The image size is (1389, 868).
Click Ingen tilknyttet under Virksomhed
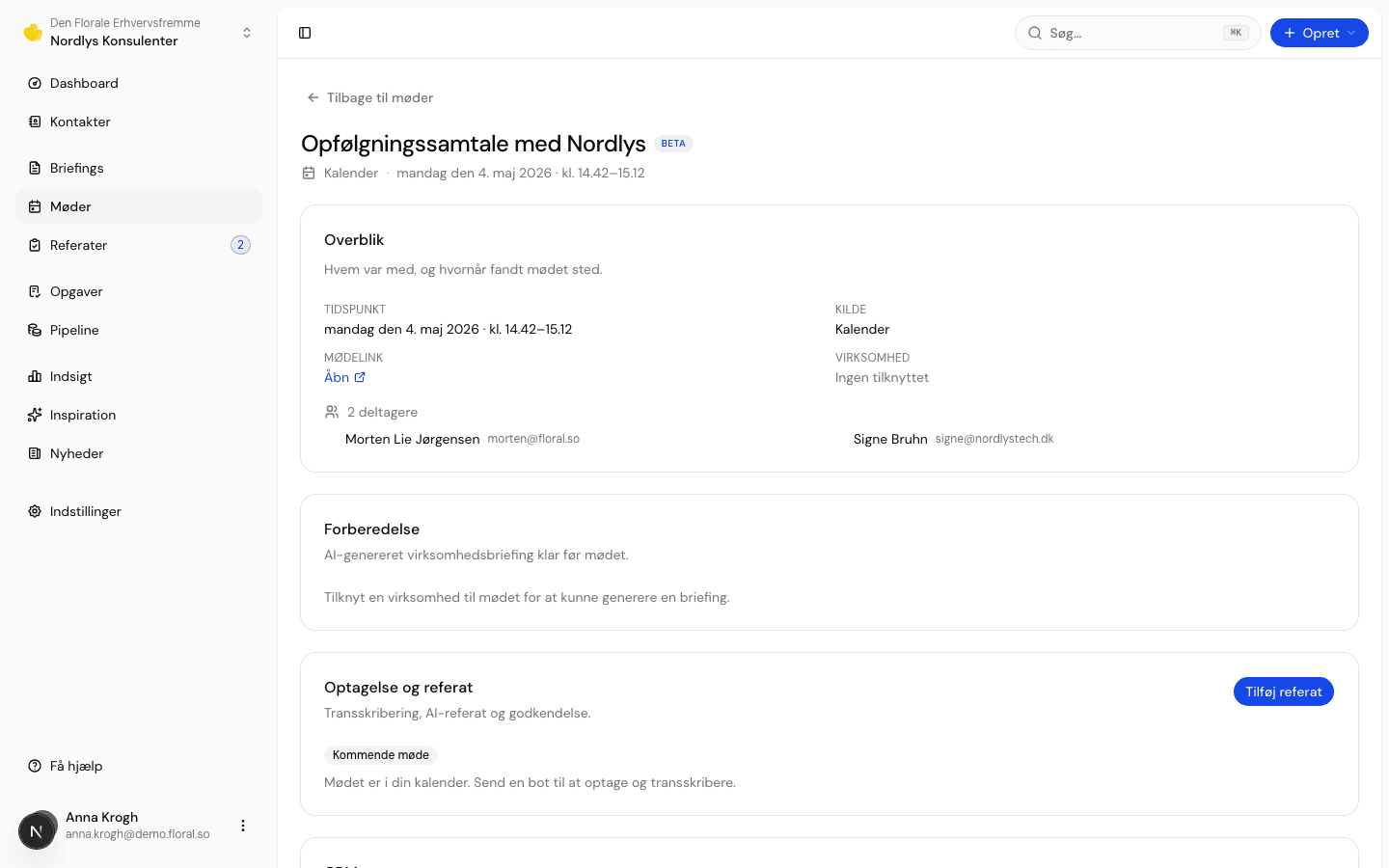point(882,377)
